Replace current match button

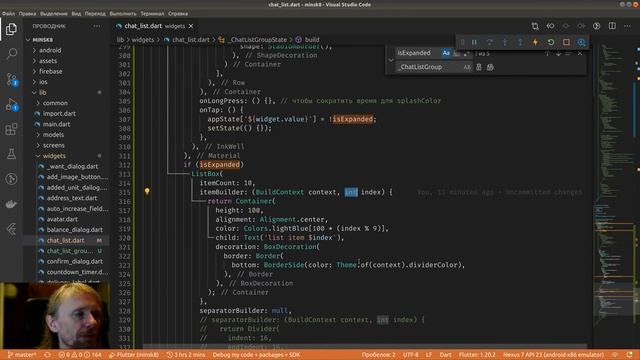coord(479,67)
